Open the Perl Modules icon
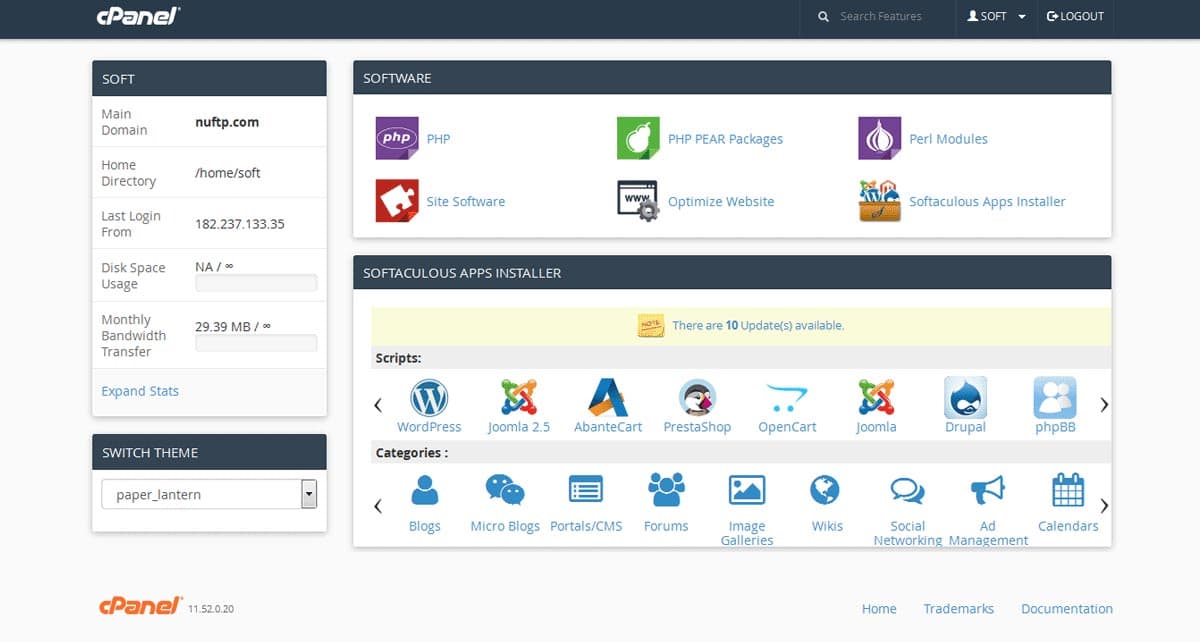Screen dimensions: 1200x642 pos(879,139)
